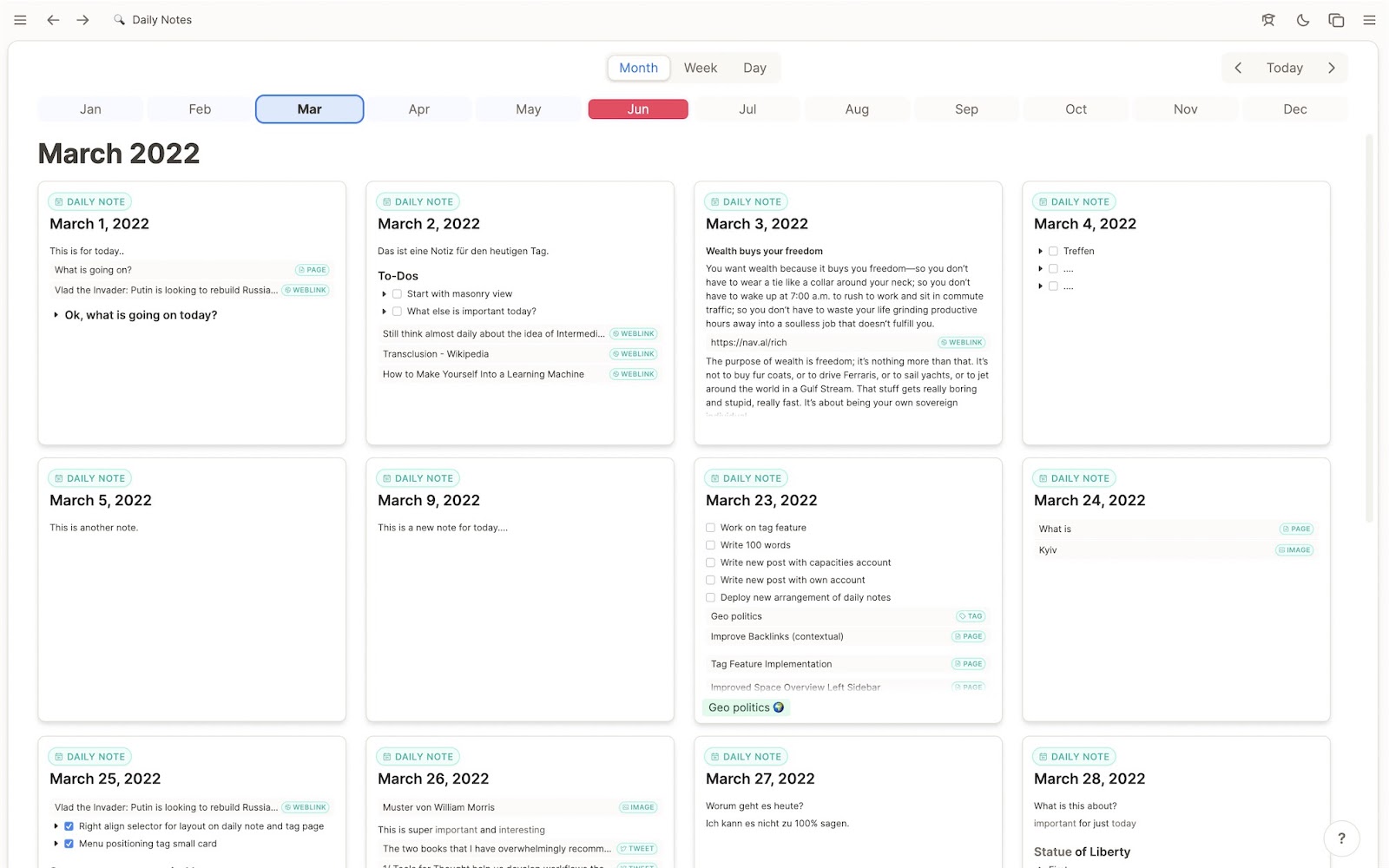The height and width of the screenshot is (868, 1389).
Task: Switch to the Week view tab
Action: click(700, 67)
